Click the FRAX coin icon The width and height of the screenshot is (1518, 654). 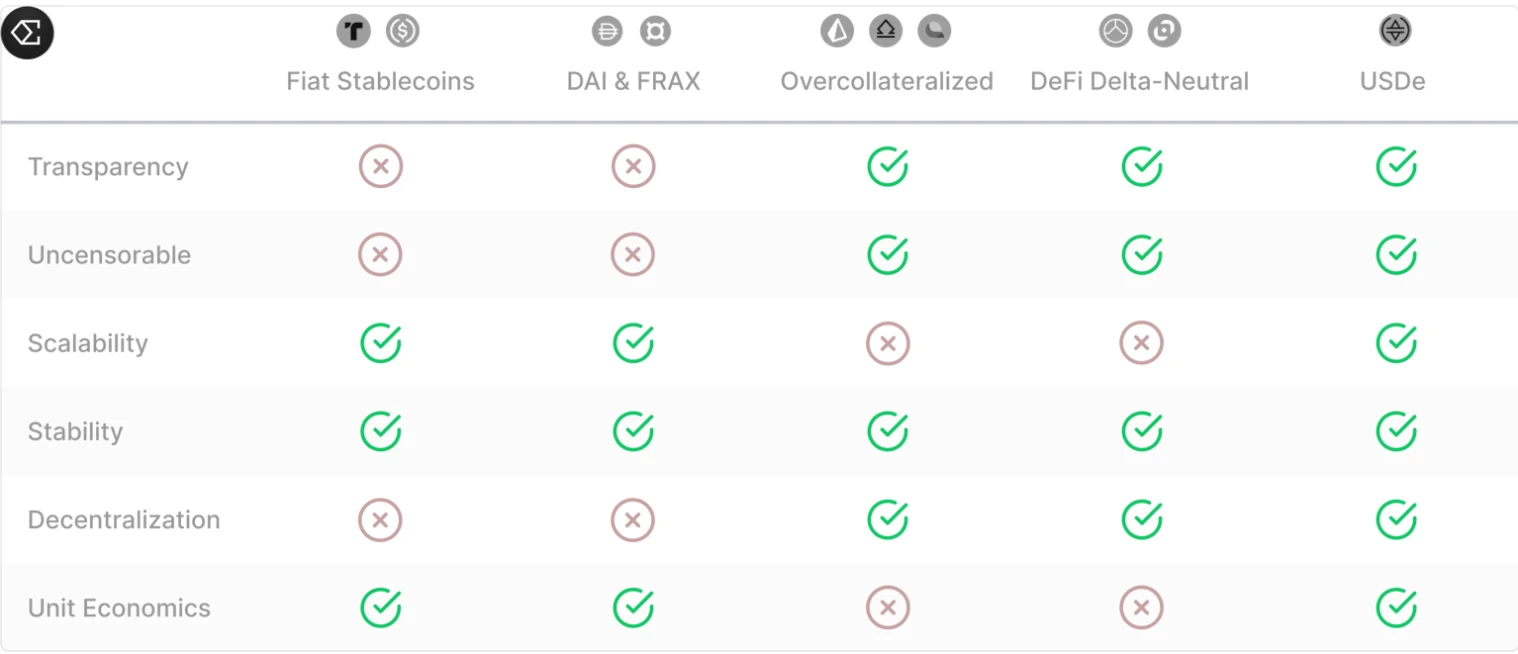pos(655,32)
